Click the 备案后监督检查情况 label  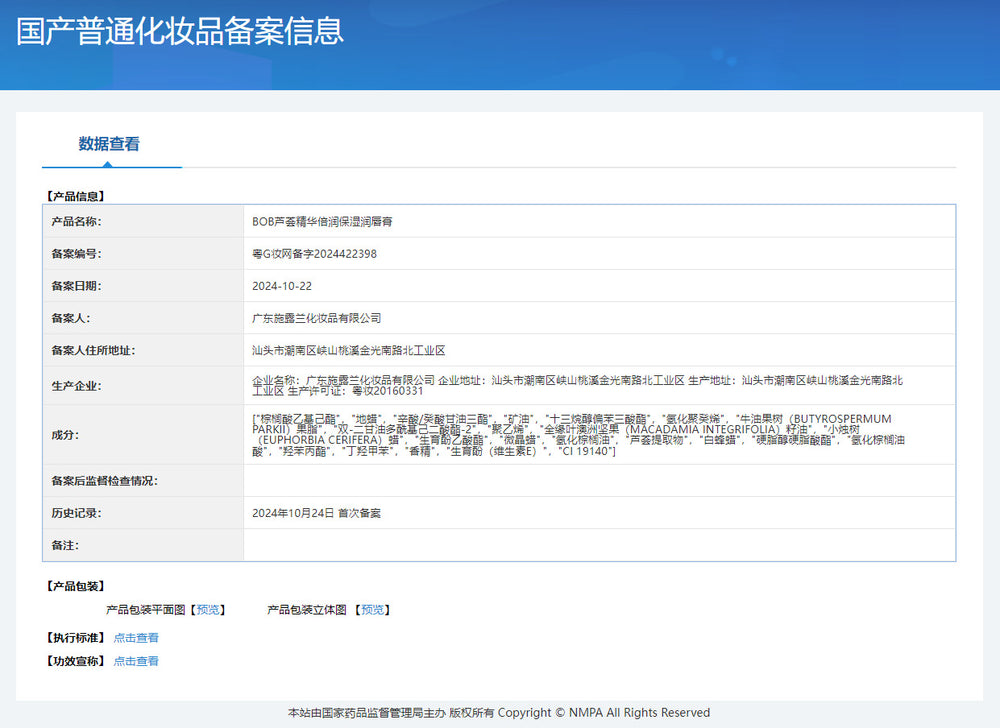pos(105,481)
